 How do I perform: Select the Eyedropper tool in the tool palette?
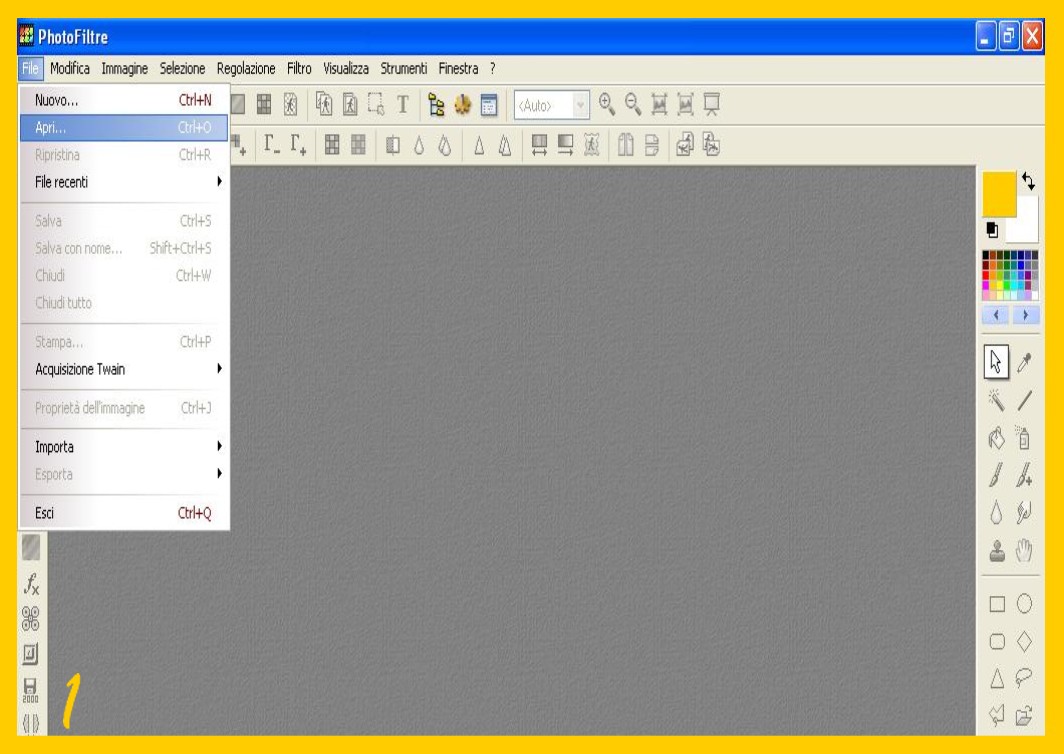tap(1026, 360)
